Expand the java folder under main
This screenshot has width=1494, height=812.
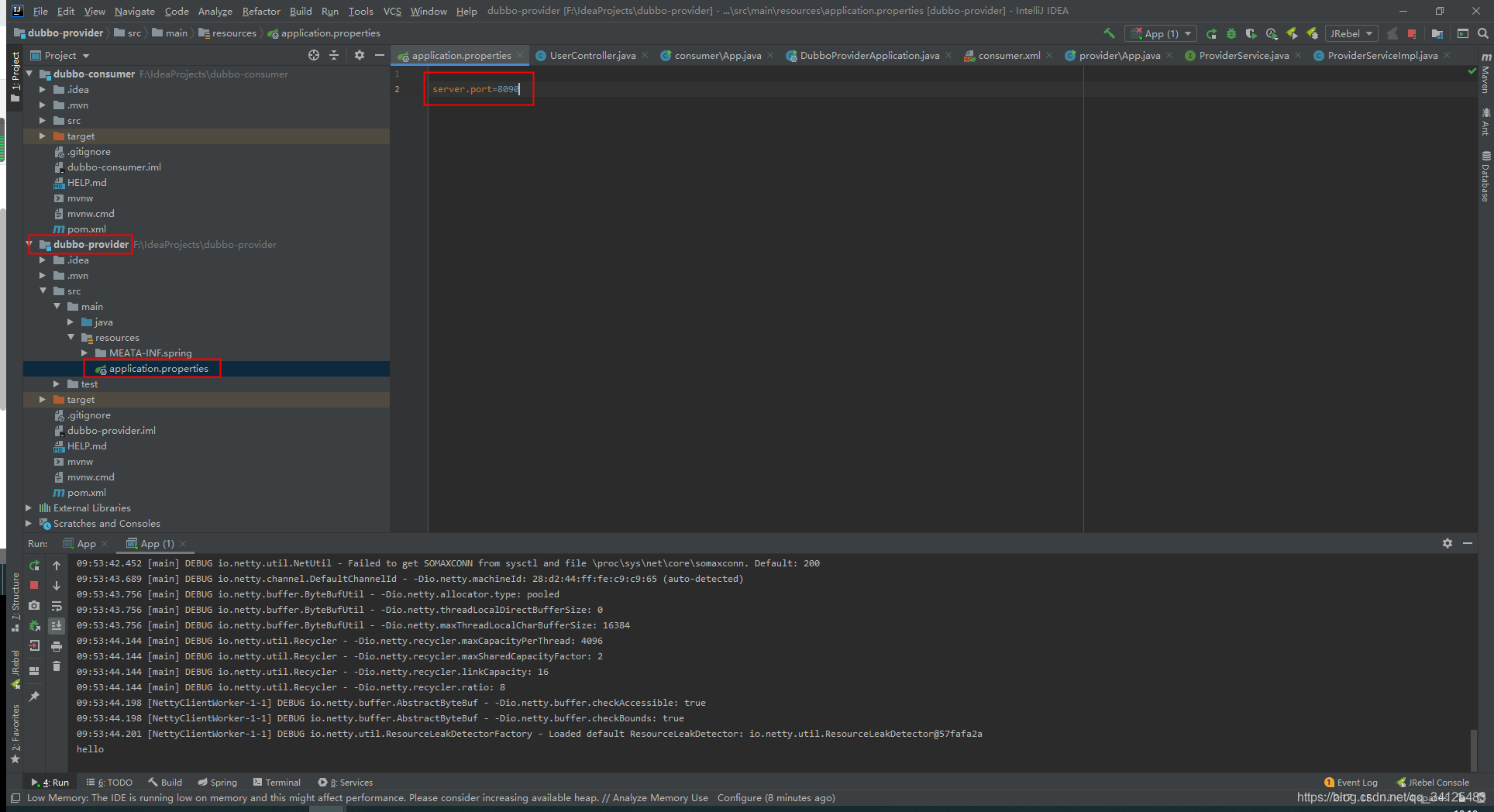pyautogui.click(x=71, y=322)
